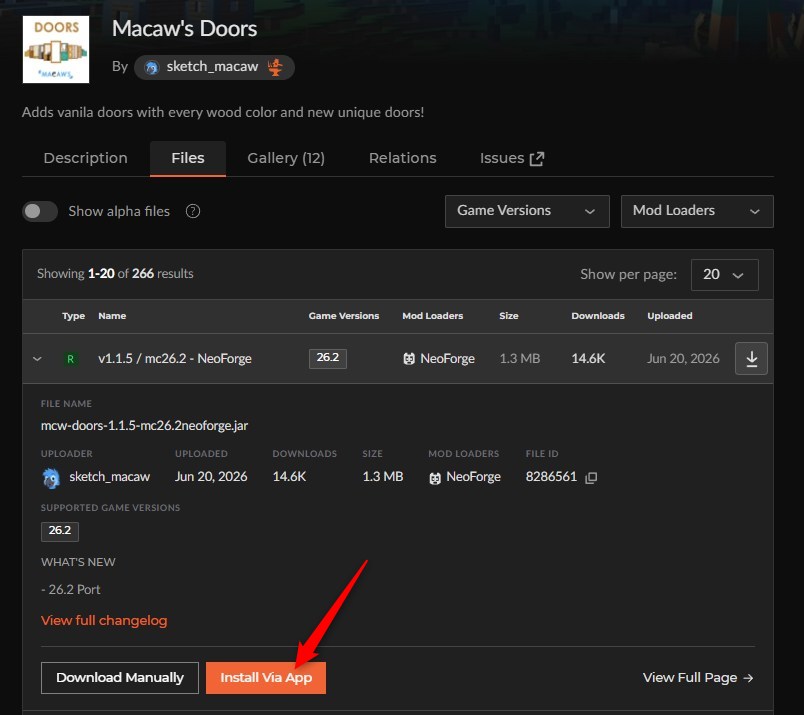The width and height of the screenshot is (804, 715).
Task: Open the Issues external link tab
Action: [x=512, y=158]
